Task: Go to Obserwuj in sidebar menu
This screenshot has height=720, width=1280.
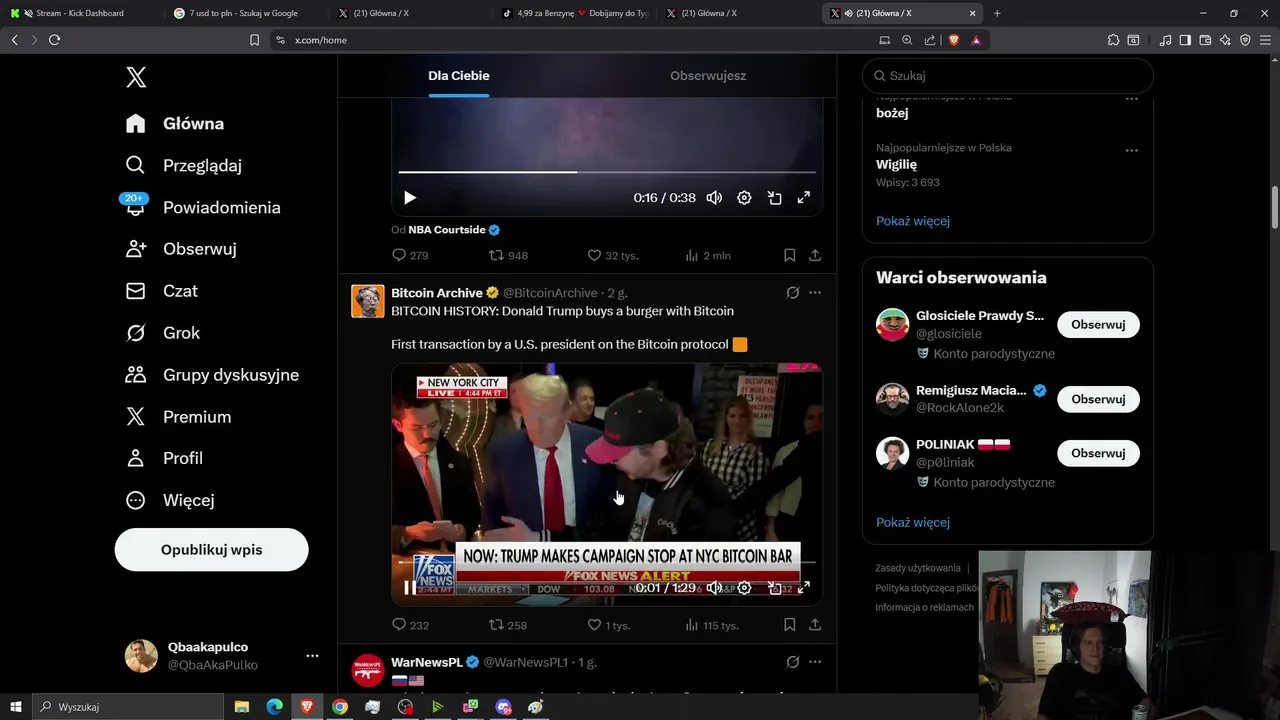Action: (x=181, y=249)
